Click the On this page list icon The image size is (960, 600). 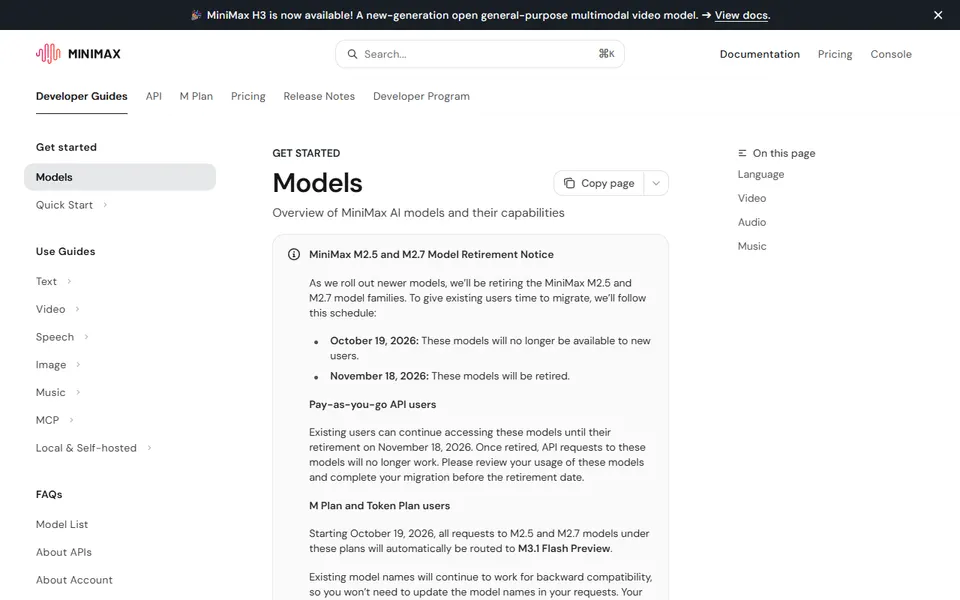[742, 153]
